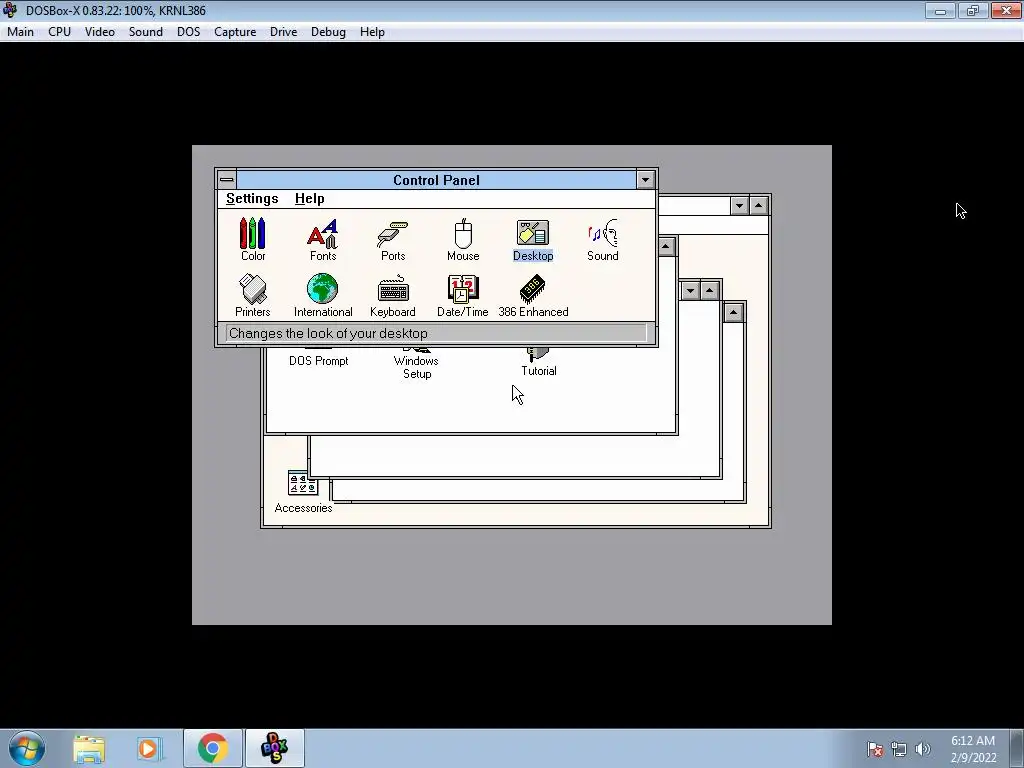Maximize the Main group window behind Control Panel
Screen dimensions: 1024x768
666,247
